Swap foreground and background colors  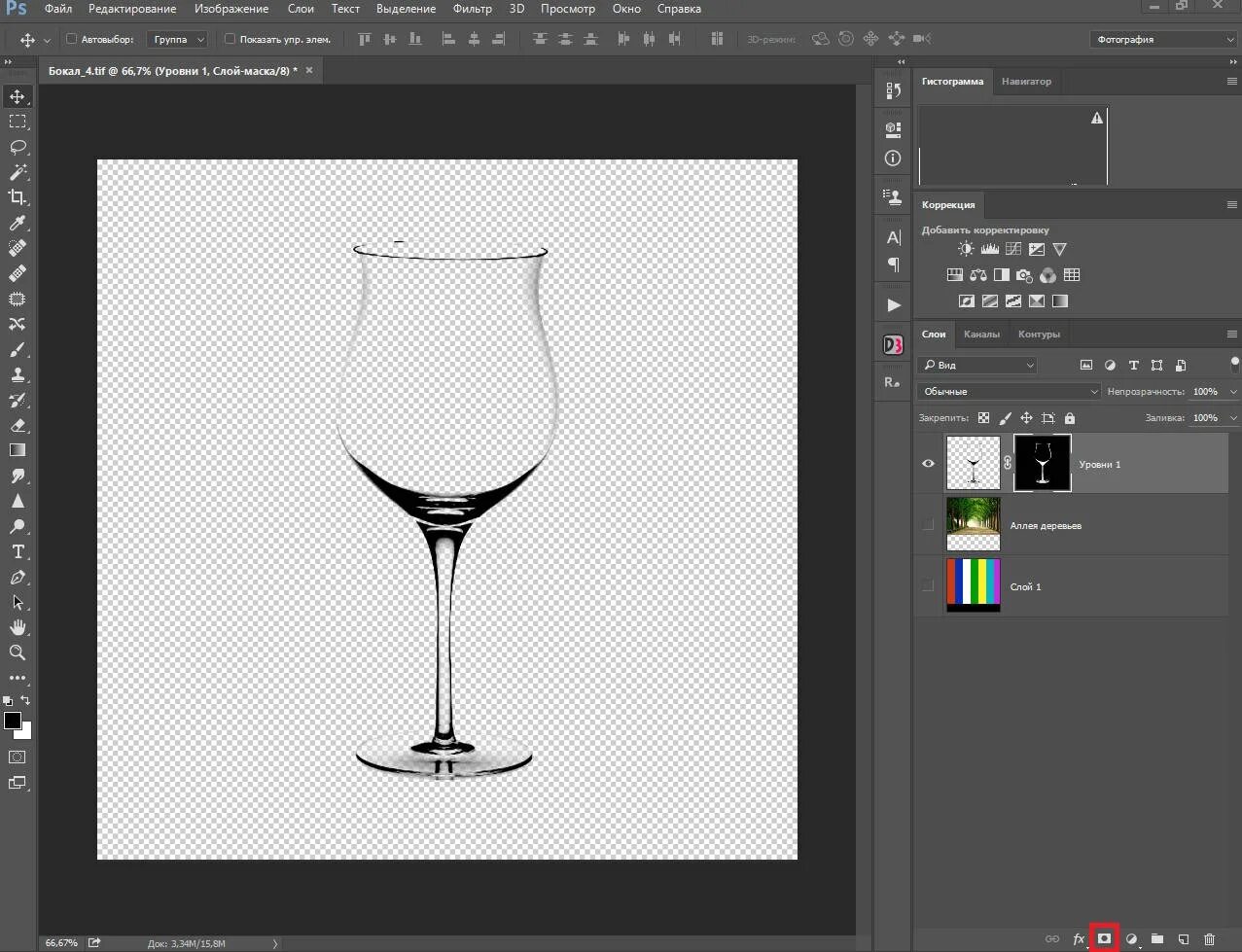point(25,700)
